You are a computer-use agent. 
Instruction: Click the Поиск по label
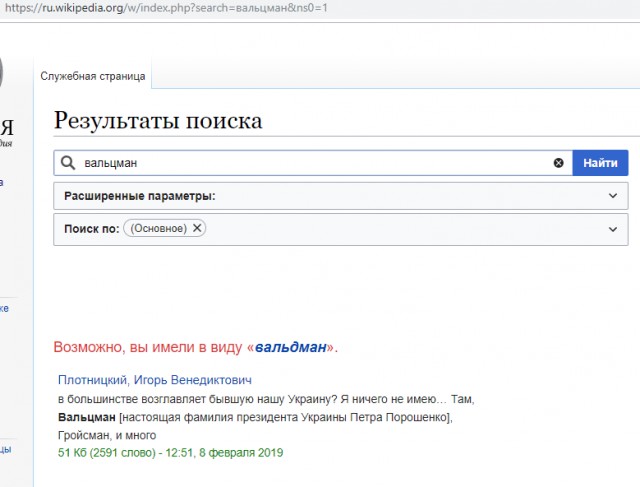pos(91,229)
